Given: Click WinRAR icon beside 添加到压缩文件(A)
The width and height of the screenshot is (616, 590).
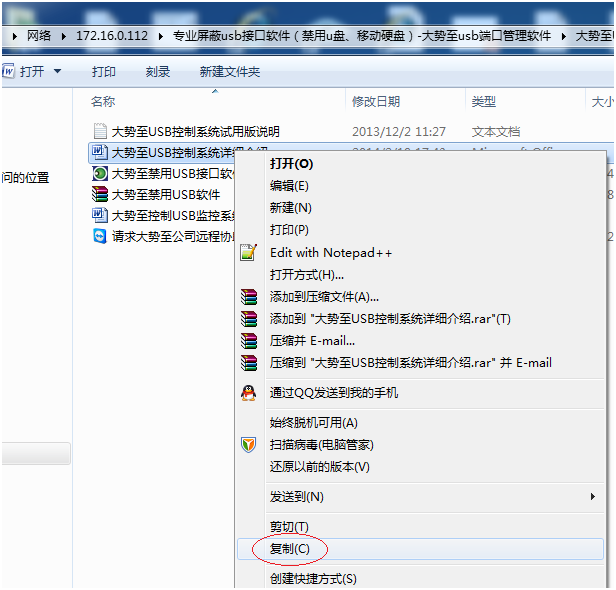Looking at the screenshot, I should (249, 297).
